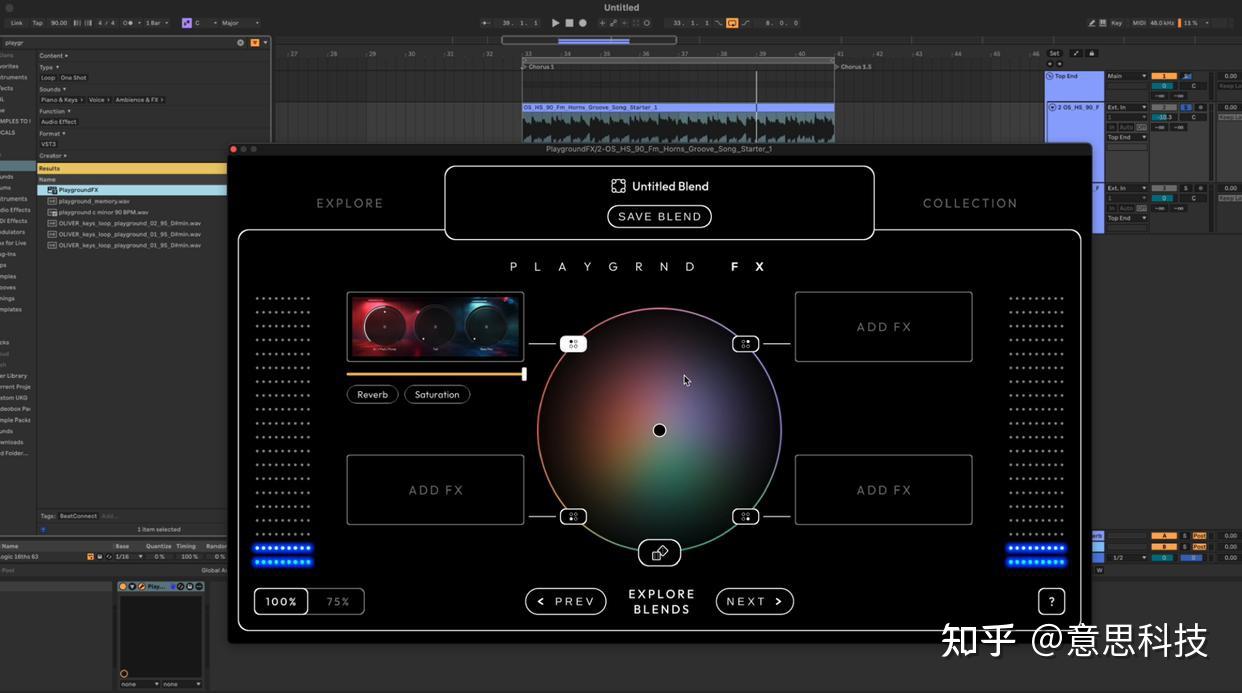The width and height of the screenshot is (1242, 693).
Task: Click NEXT to advance to the next blend
Action: click(754, 601)
